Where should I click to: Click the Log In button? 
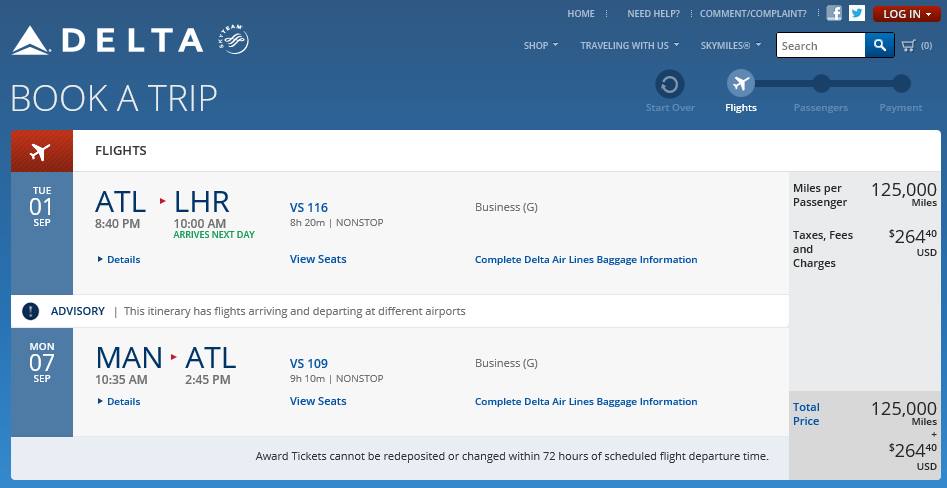(906, 14)
